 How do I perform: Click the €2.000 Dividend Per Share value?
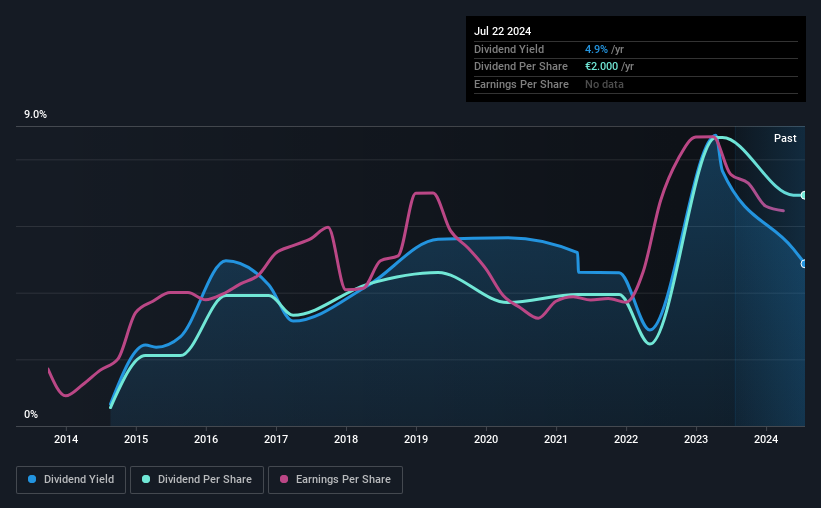pos(602,67)
